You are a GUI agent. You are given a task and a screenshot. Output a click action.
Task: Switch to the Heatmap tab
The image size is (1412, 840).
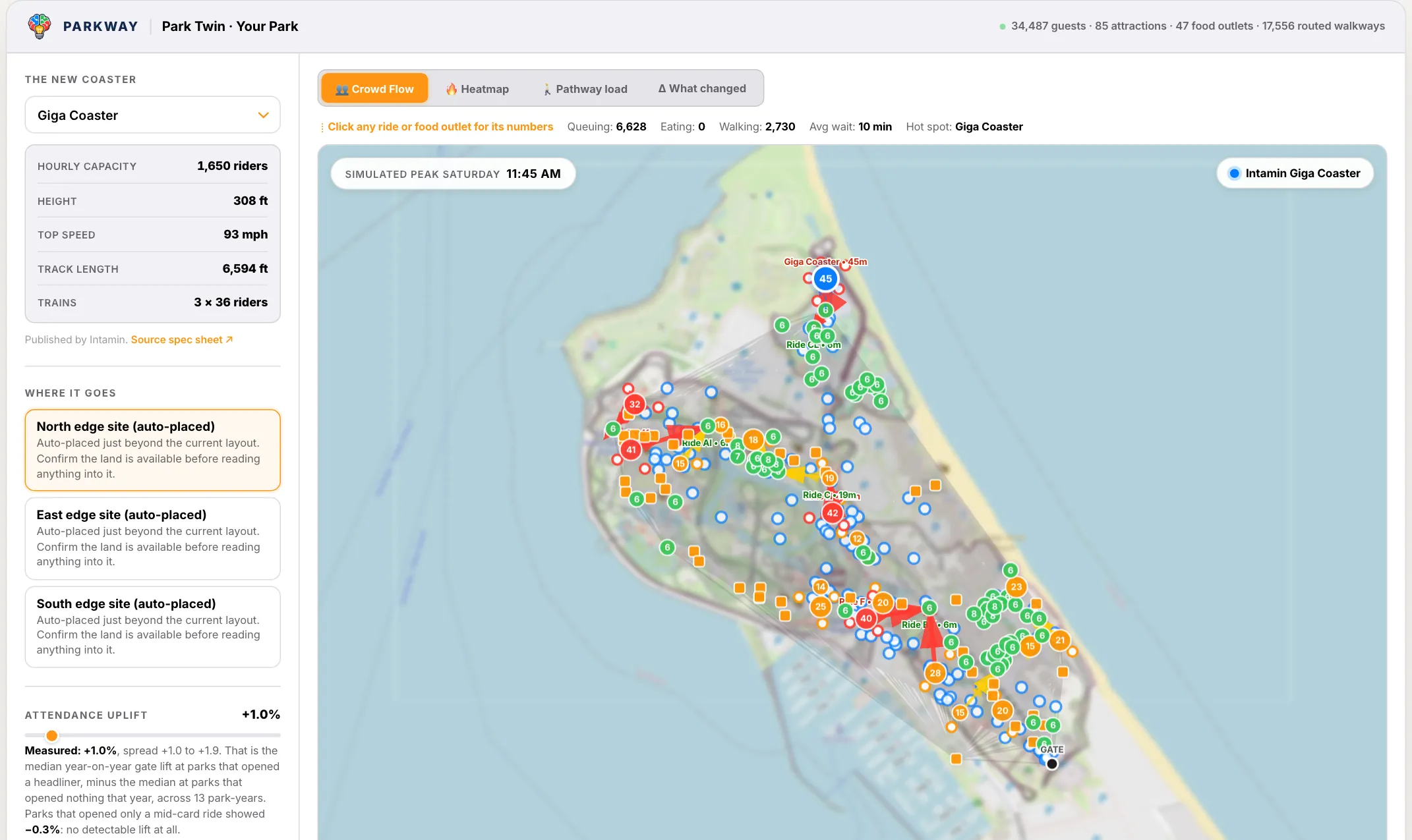coord(477,89)
